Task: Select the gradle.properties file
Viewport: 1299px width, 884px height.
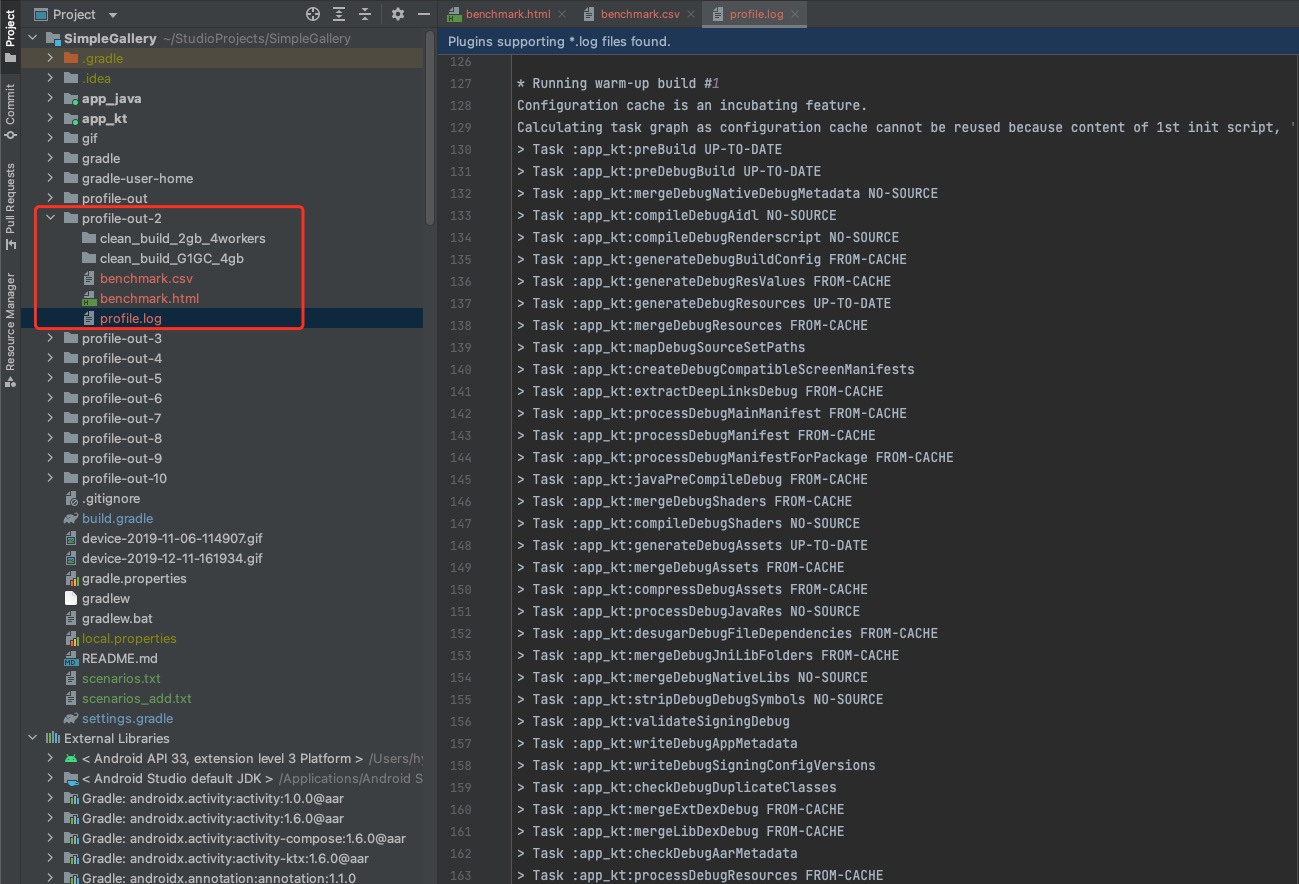Action: click(x=134, y=578)
